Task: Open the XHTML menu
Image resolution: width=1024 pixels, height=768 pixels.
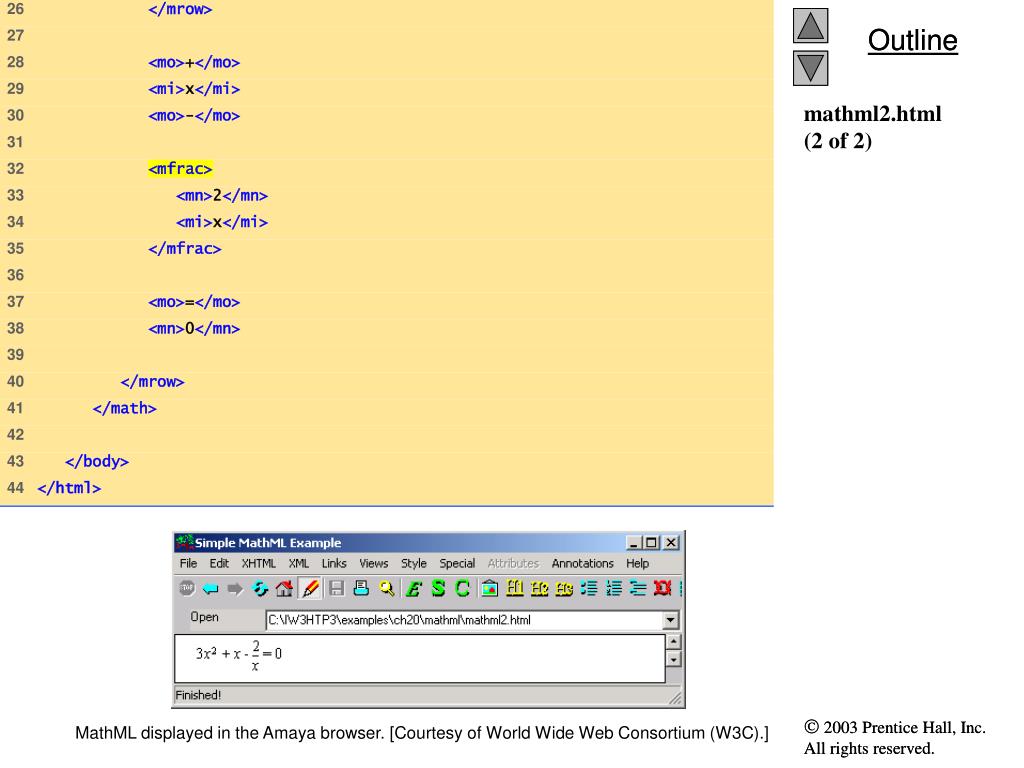Action: pyautogui.click(x=259, y=563)
